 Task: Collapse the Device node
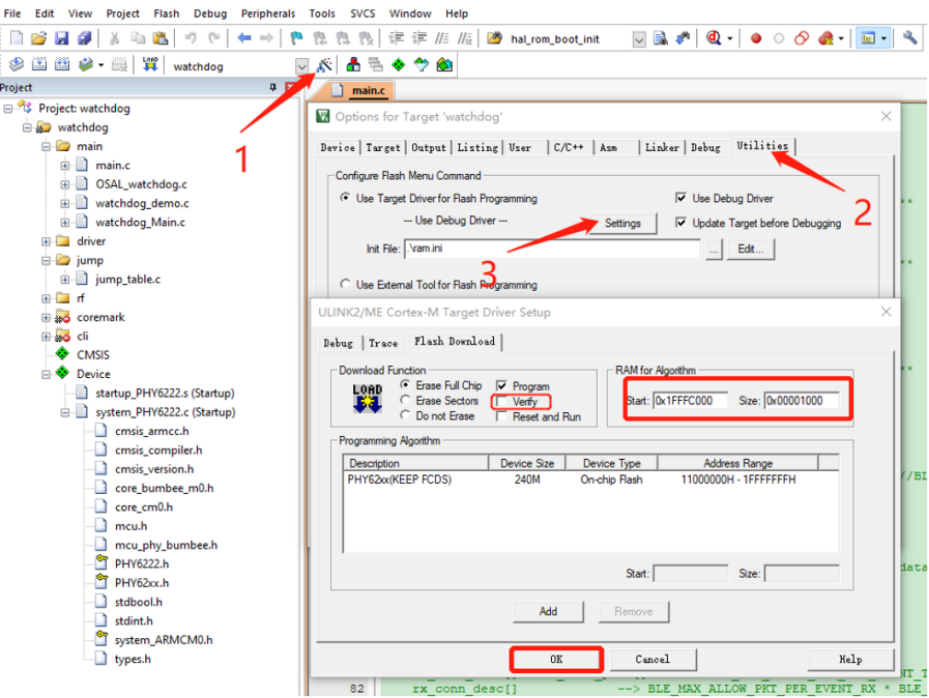46,374
